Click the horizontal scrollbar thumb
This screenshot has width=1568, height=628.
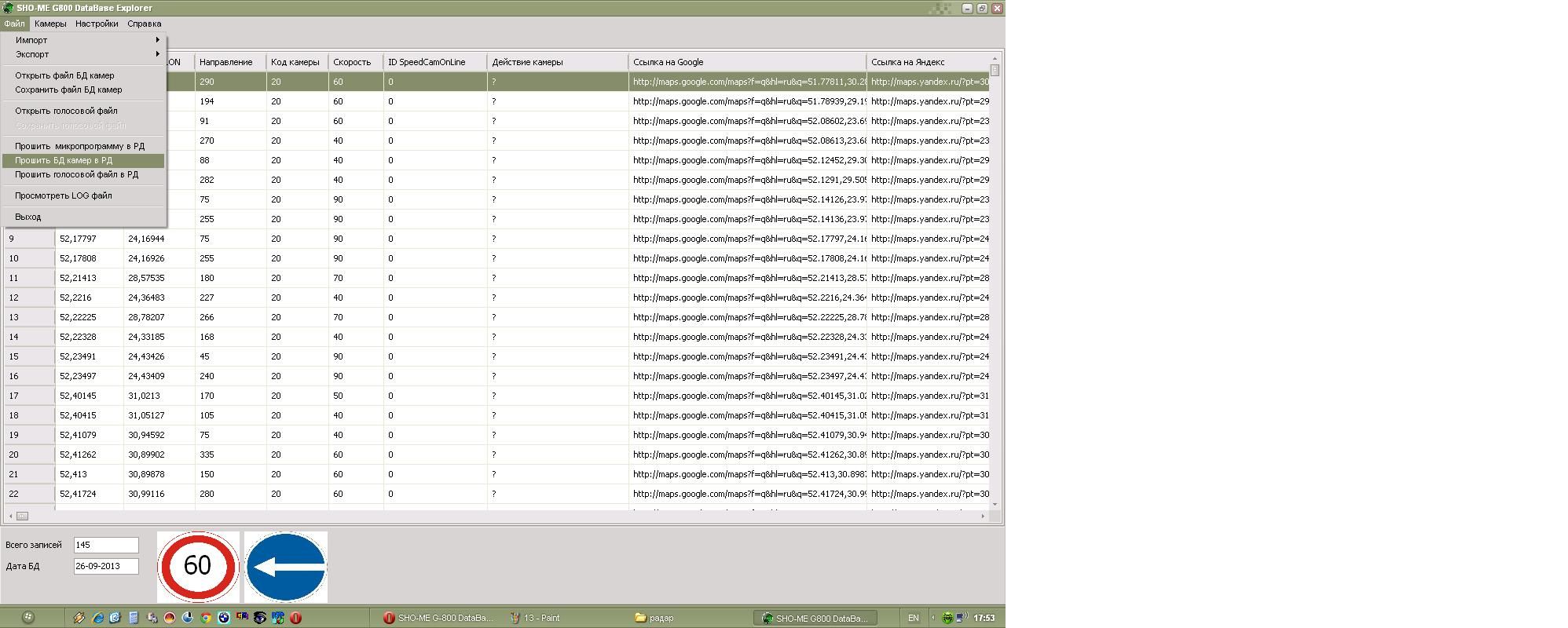23,516
